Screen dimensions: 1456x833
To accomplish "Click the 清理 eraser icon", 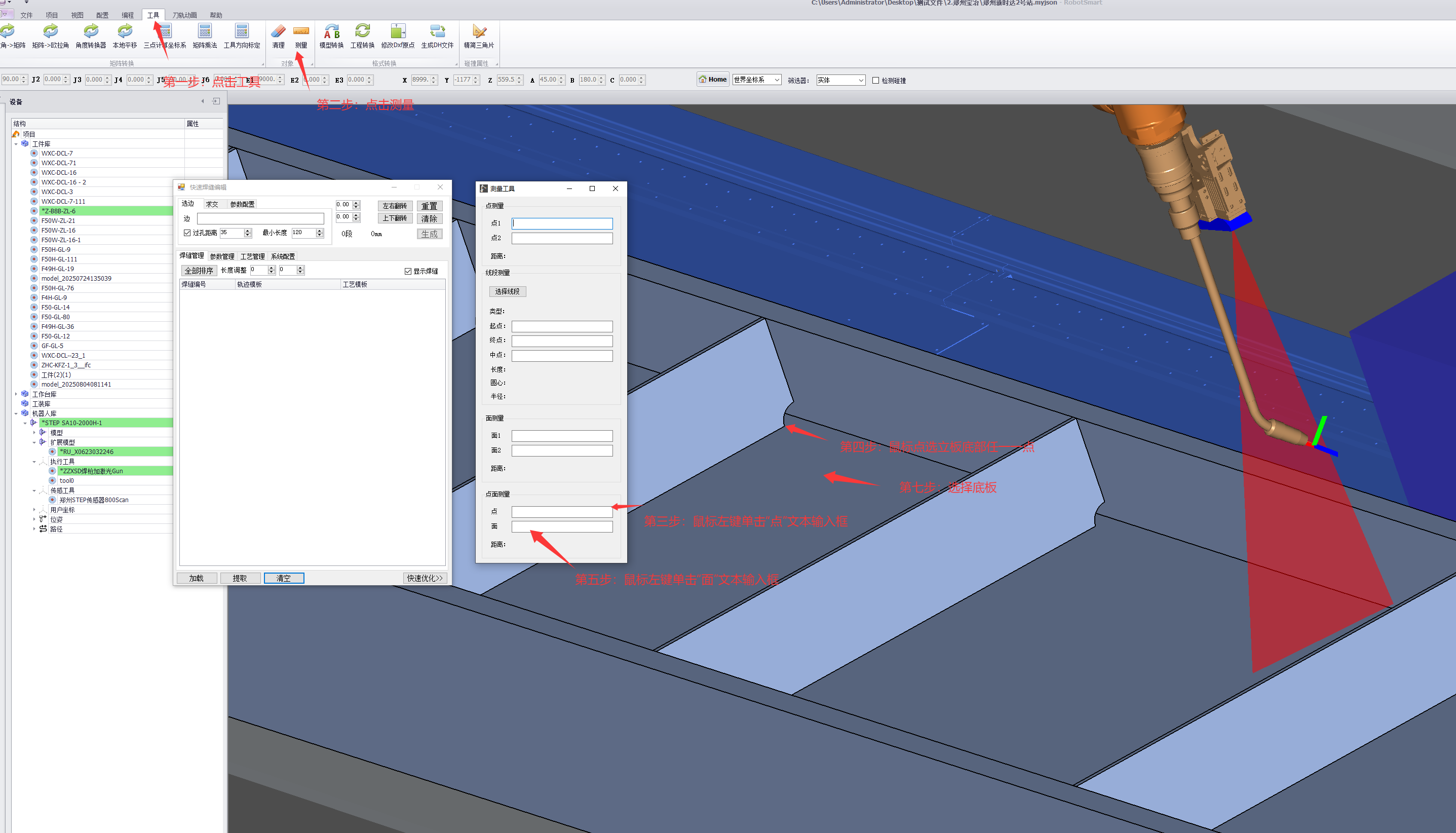I will (278, 32).
